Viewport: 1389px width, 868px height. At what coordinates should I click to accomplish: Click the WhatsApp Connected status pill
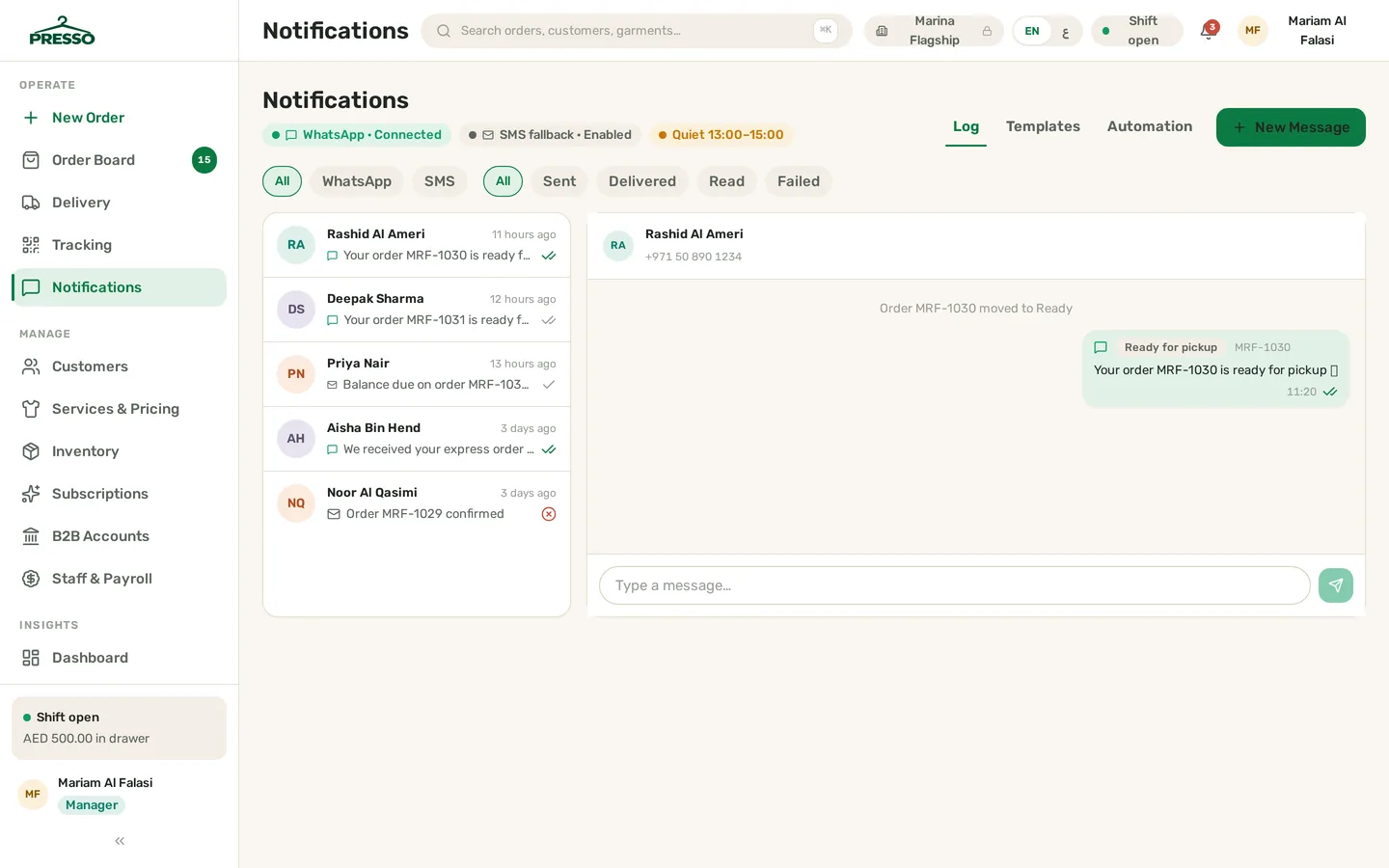point(357,135)
